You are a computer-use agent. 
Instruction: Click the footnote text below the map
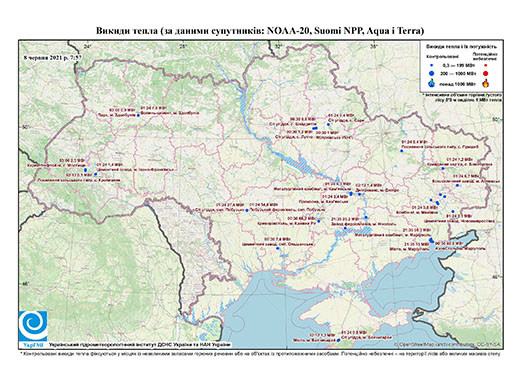(260, 353)
